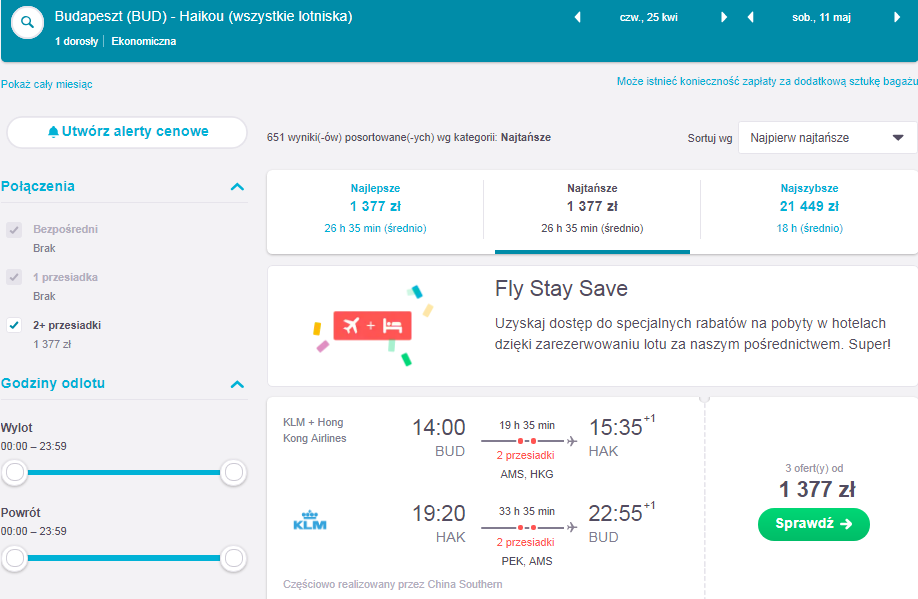Click the KLM airline logo
Image resolution: width=918 pixels, height=599 pixels.
pos(310,520)
